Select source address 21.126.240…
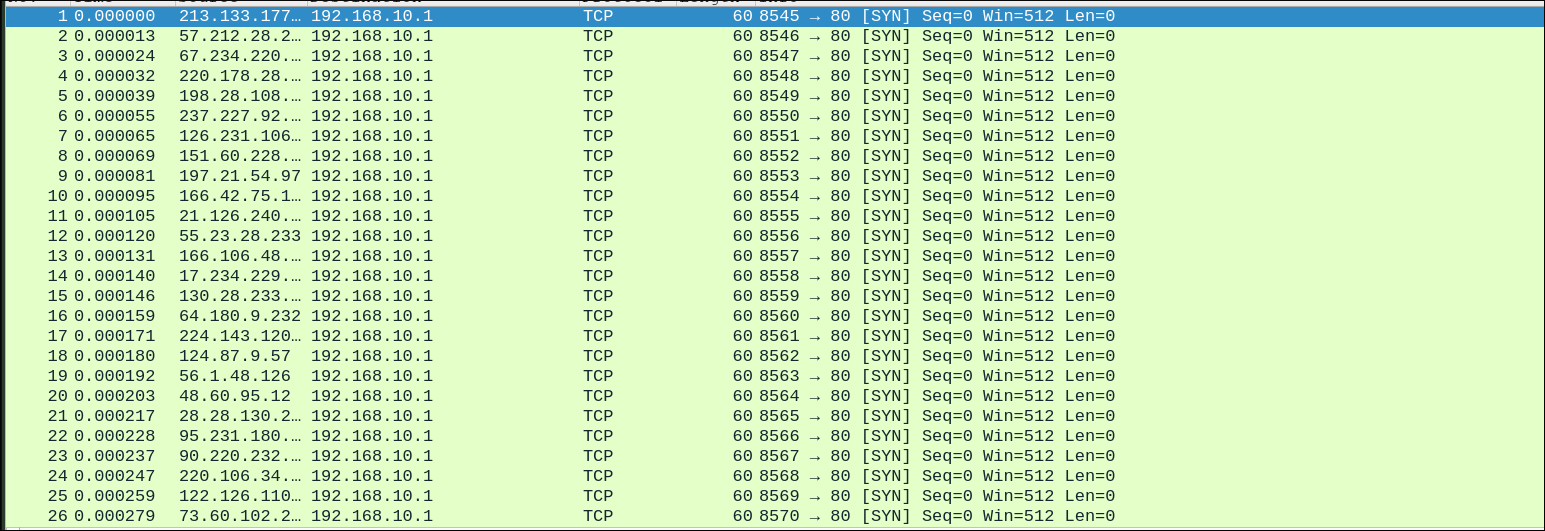Viewport: 1545px width, 531px height. 240,216
